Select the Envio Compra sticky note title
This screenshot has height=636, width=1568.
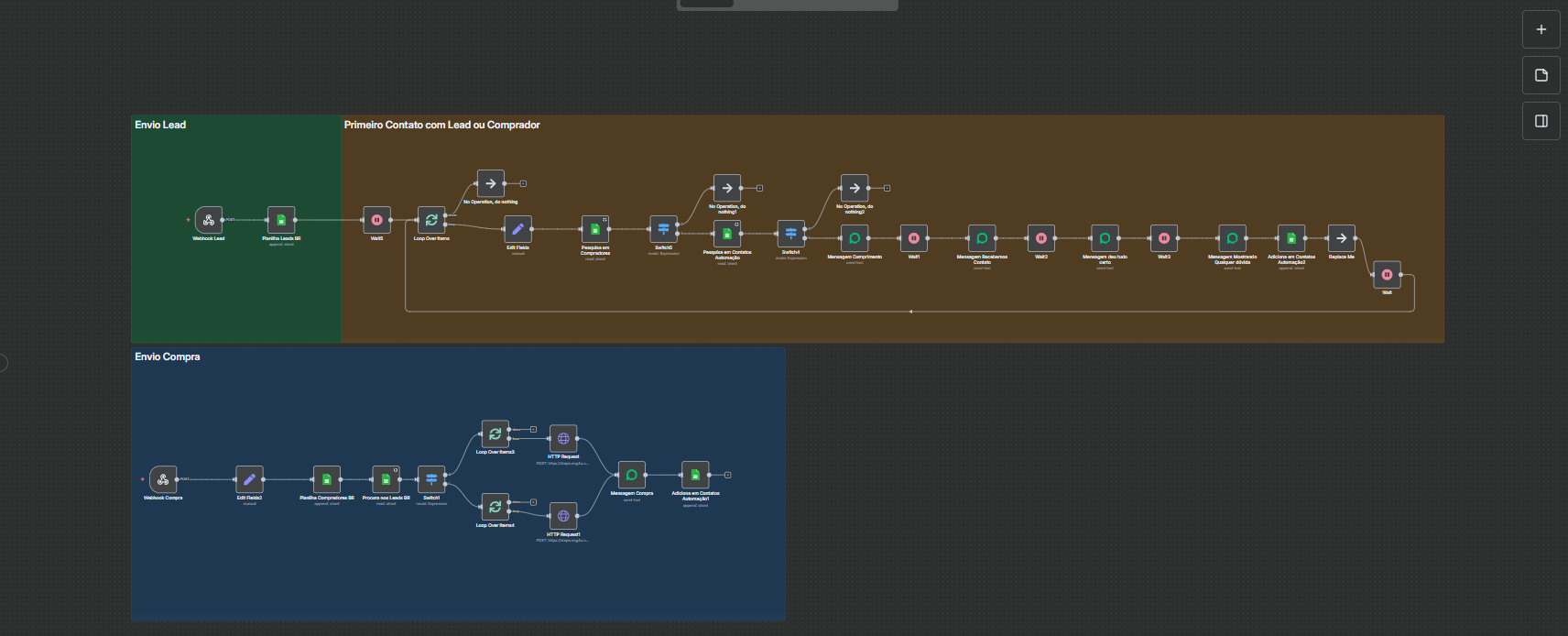(x=168, y=356)
